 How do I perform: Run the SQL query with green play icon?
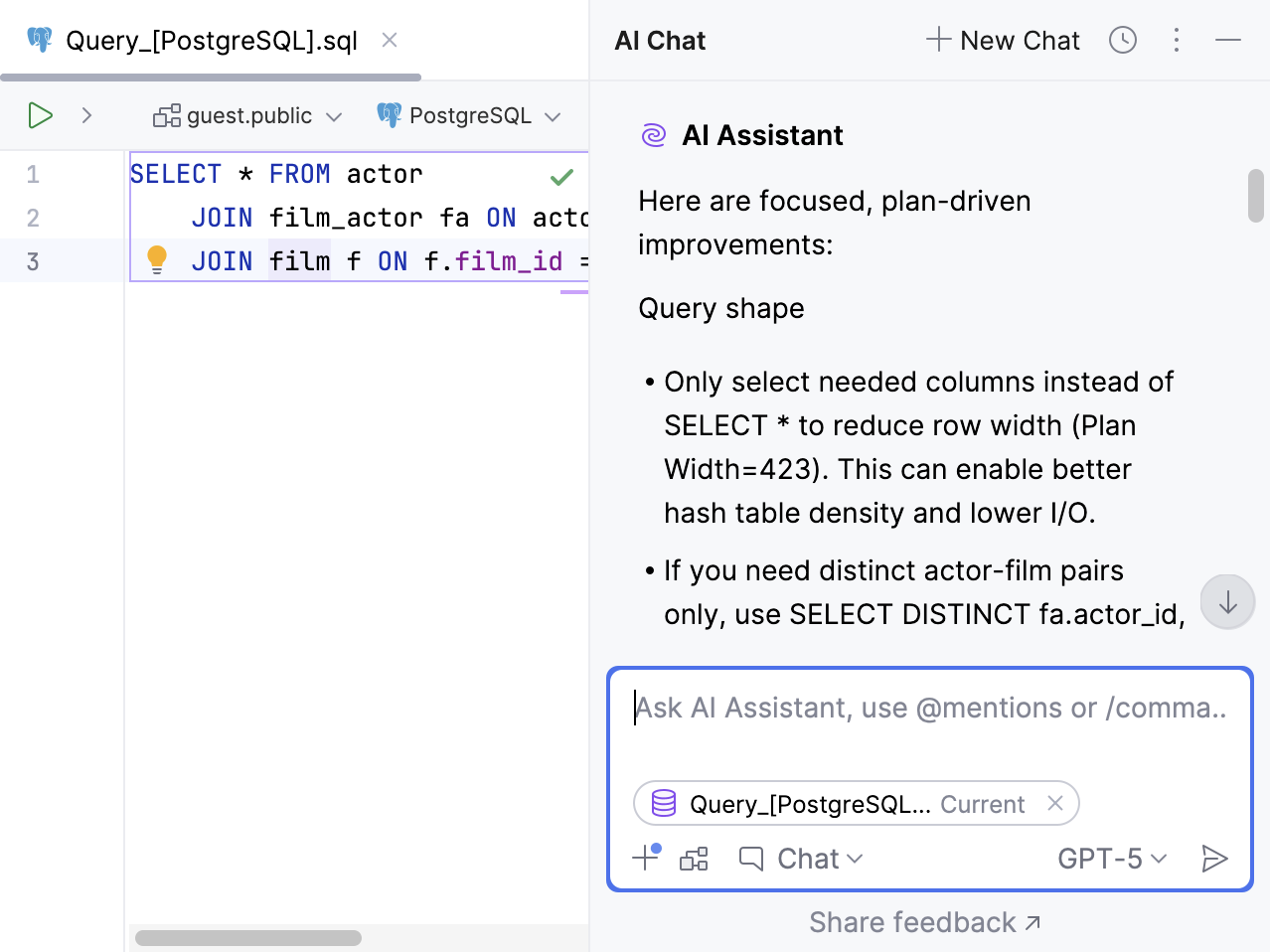(x=40, y=114)
